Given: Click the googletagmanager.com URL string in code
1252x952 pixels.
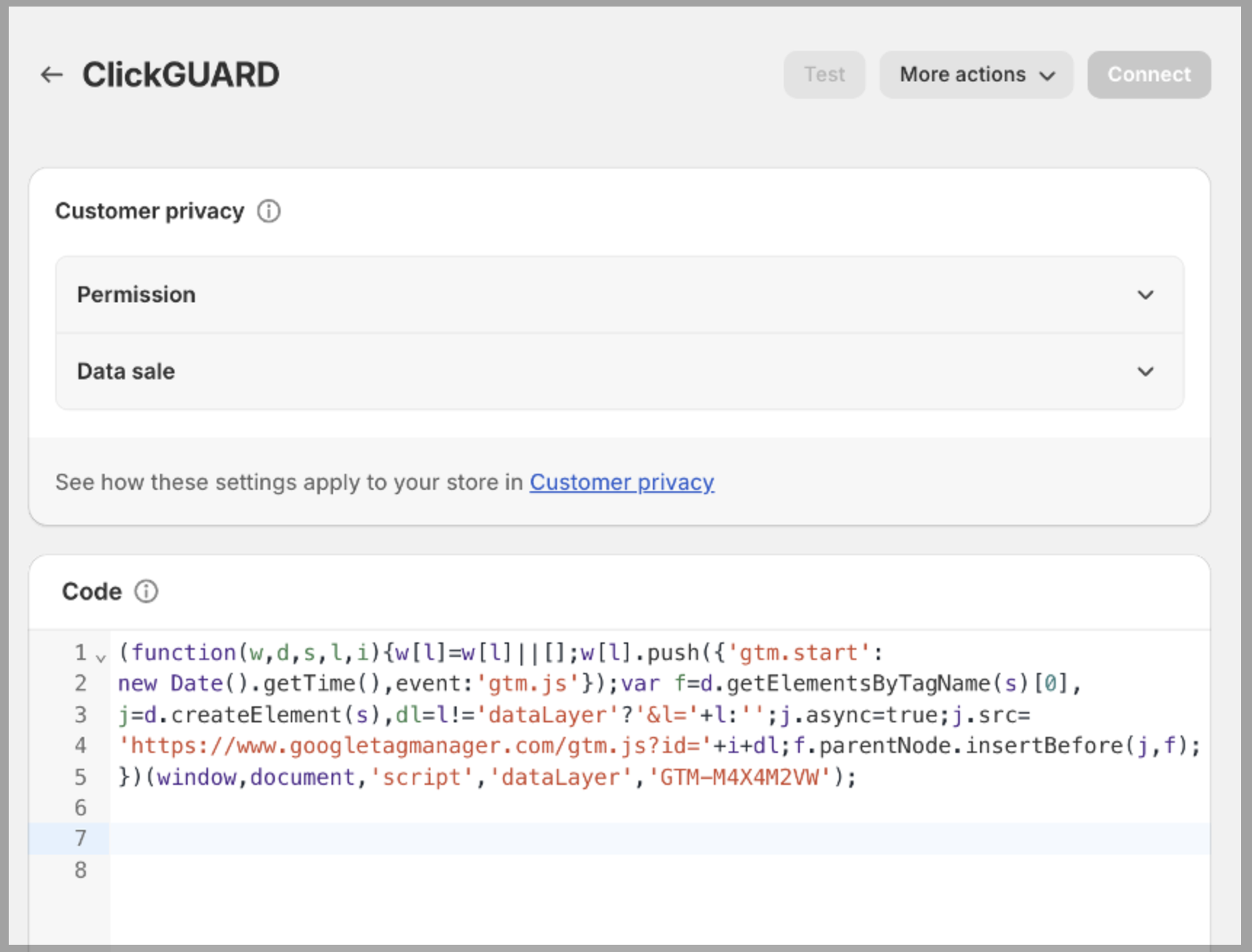Looking at the screenshot, I should click(415, 746).
